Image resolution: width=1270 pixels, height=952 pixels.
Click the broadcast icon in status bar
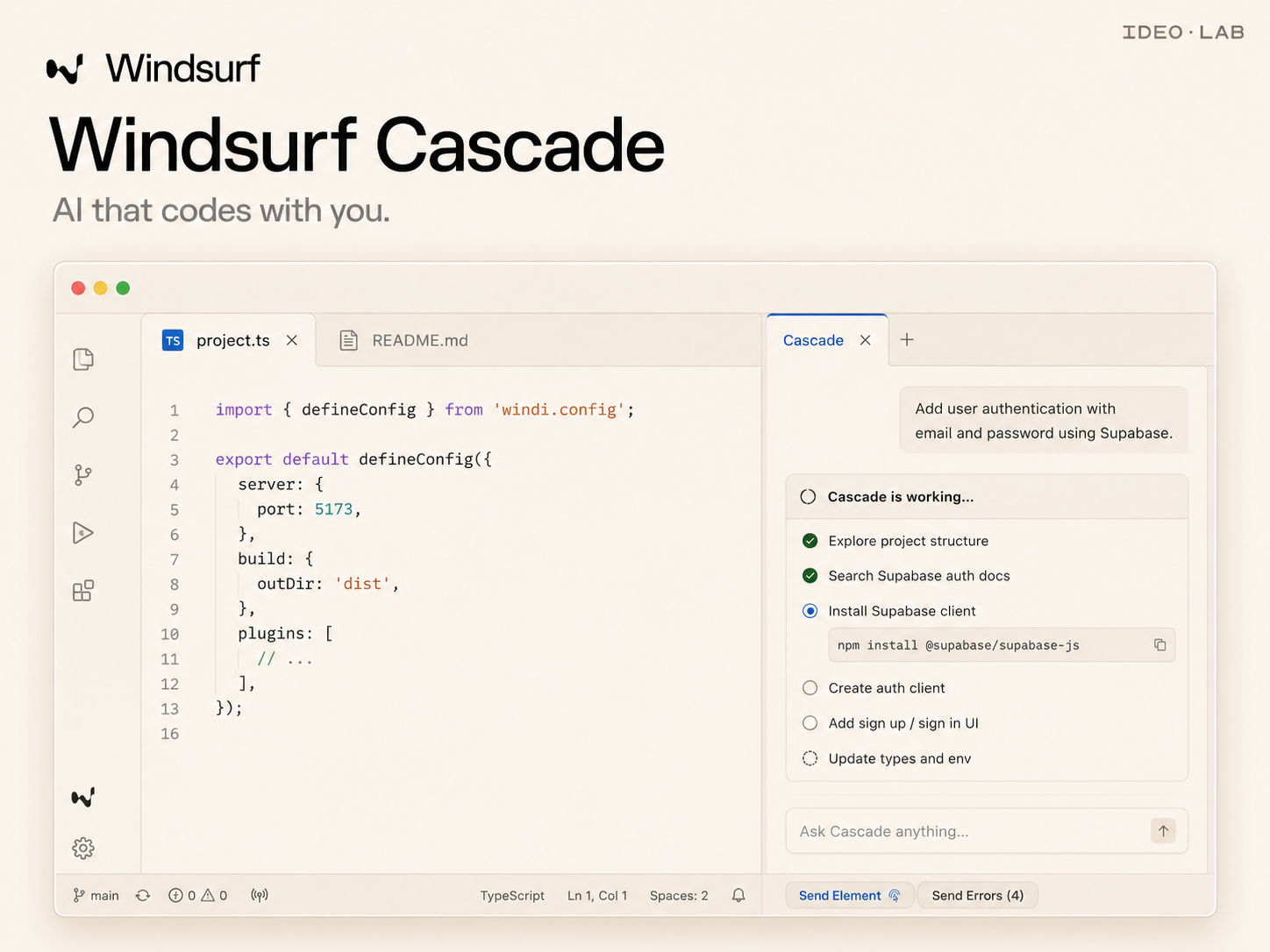[260, 895]
